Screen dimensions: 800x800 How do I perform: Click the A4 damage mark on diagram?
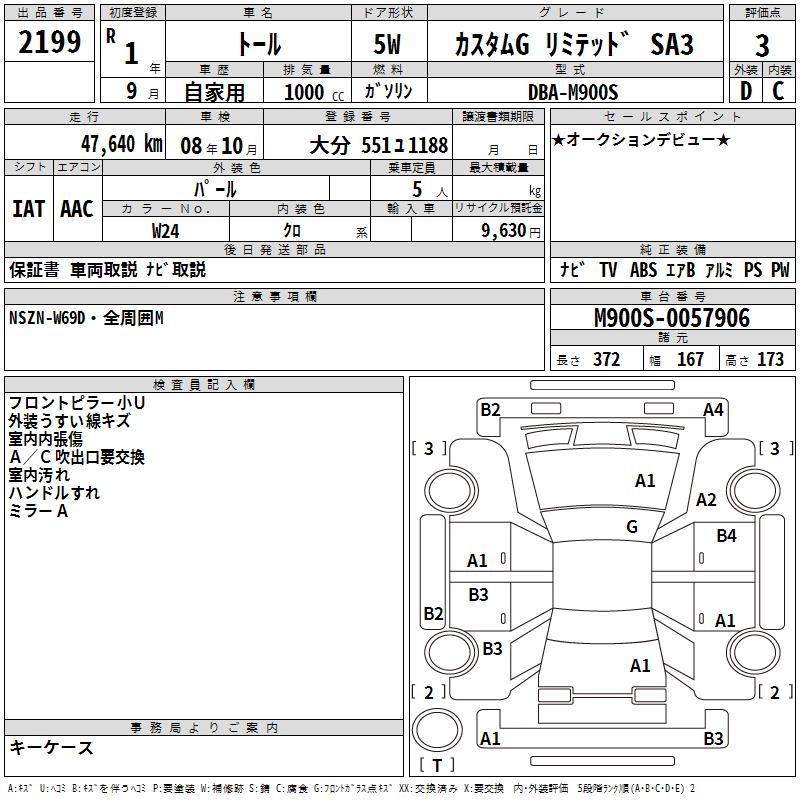tap(713, 410)
